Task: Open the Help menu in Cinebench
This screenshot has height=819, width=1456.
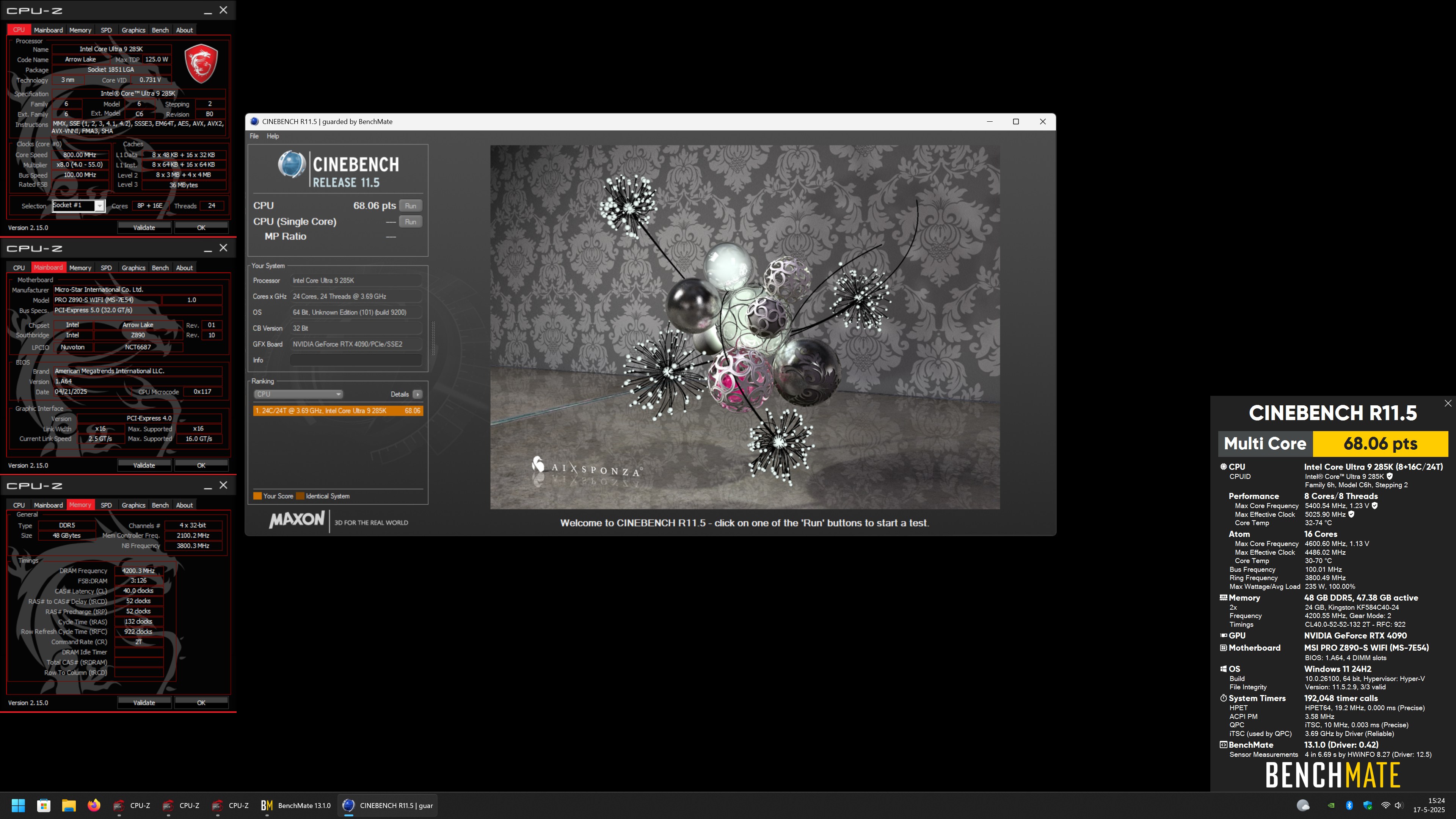Action: click(x=273, y=136)
